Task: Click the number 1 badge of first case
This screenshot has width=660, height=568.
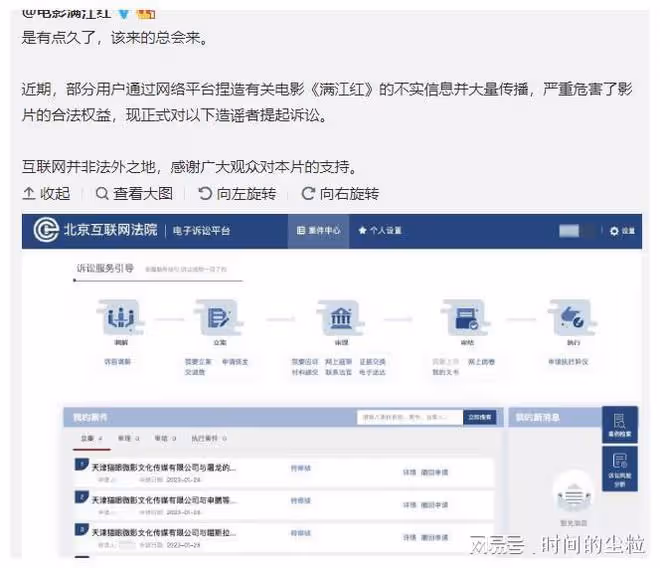Action: (81, 464)
